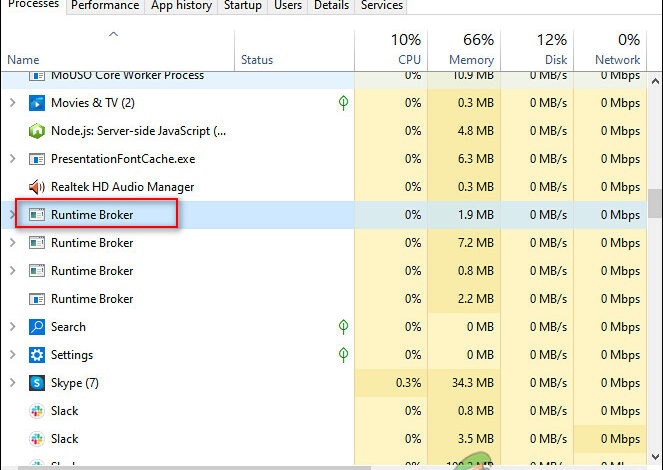
Task: Switch to the Performance tab
Action: point(105,6)
